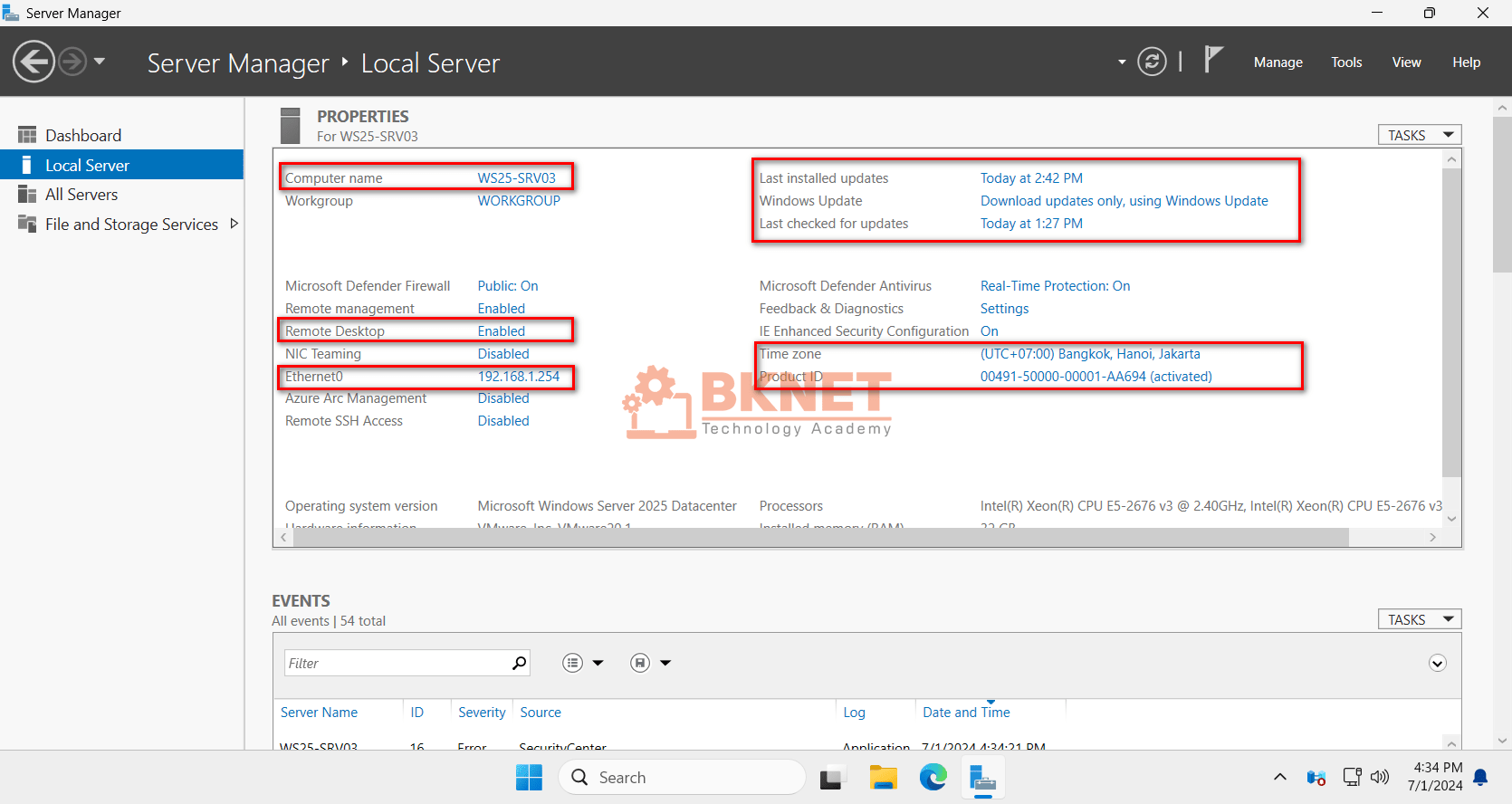Open the events query criteria list icon

[x=572, y=663]
